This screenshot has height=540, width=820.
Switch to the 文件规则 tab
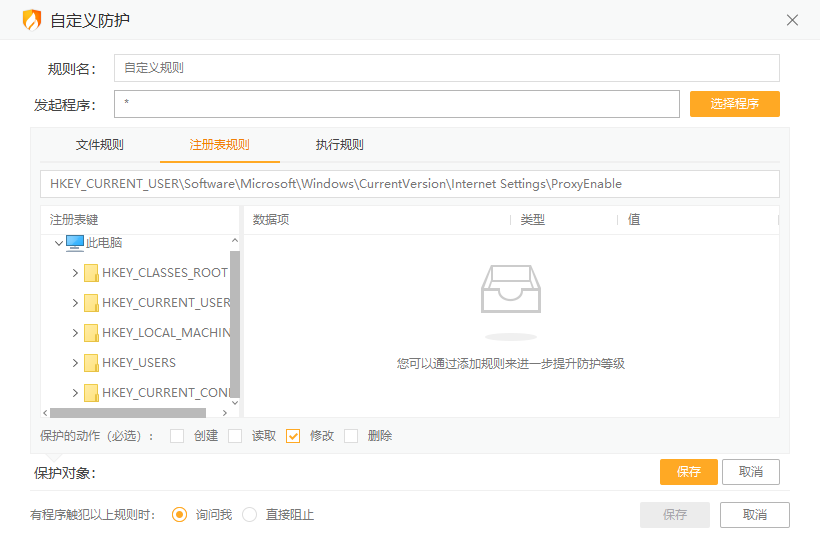point(100,145)
